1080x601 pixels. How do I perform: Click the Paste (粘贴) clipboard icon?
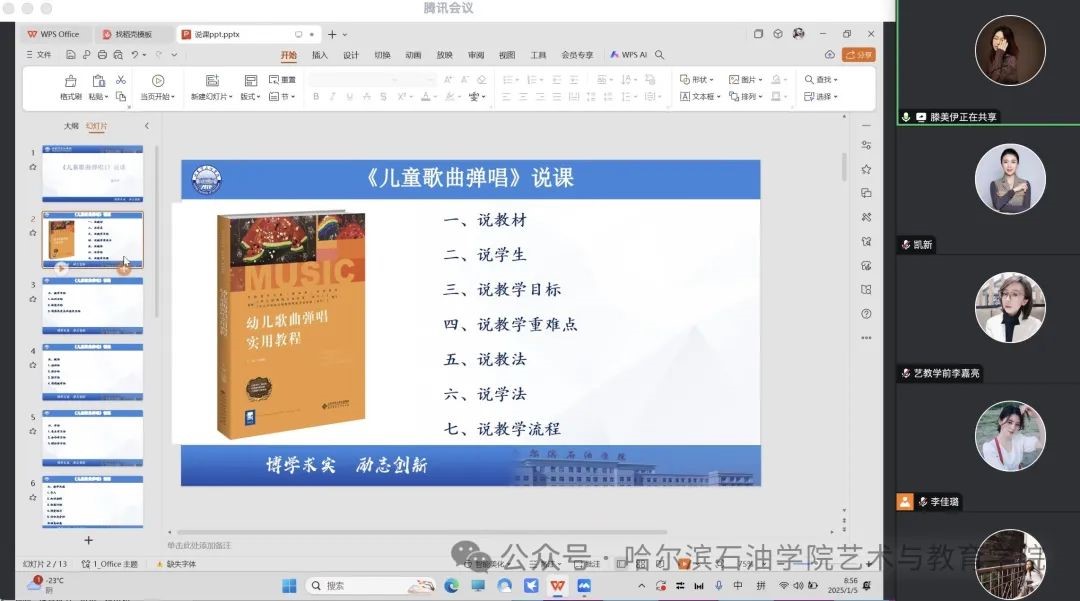point(98,81)
